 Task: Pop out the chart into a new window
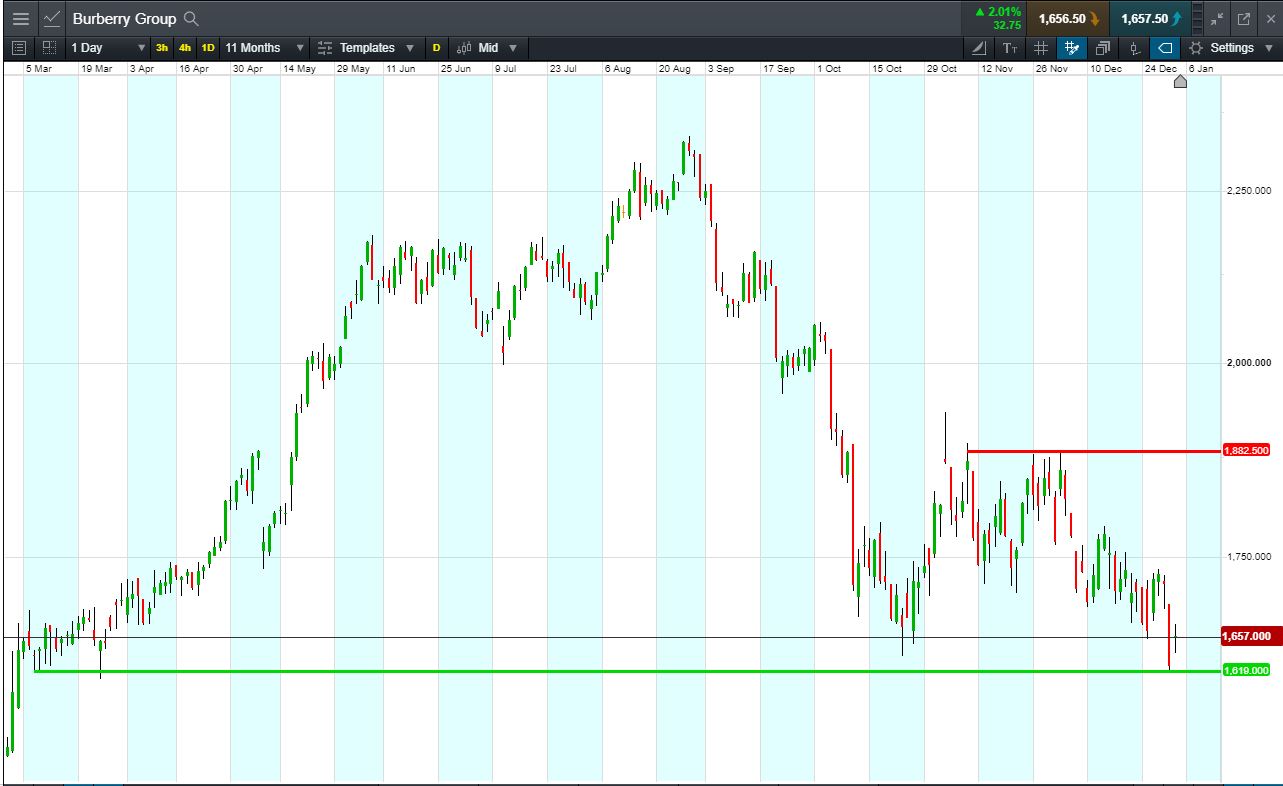1244,19
